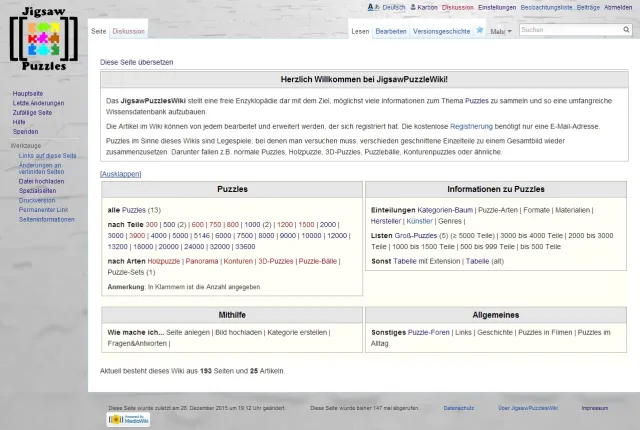Screen dimensions: 640x430
Task: Open Druckversion in sidebar
Action: pos(37,200)
